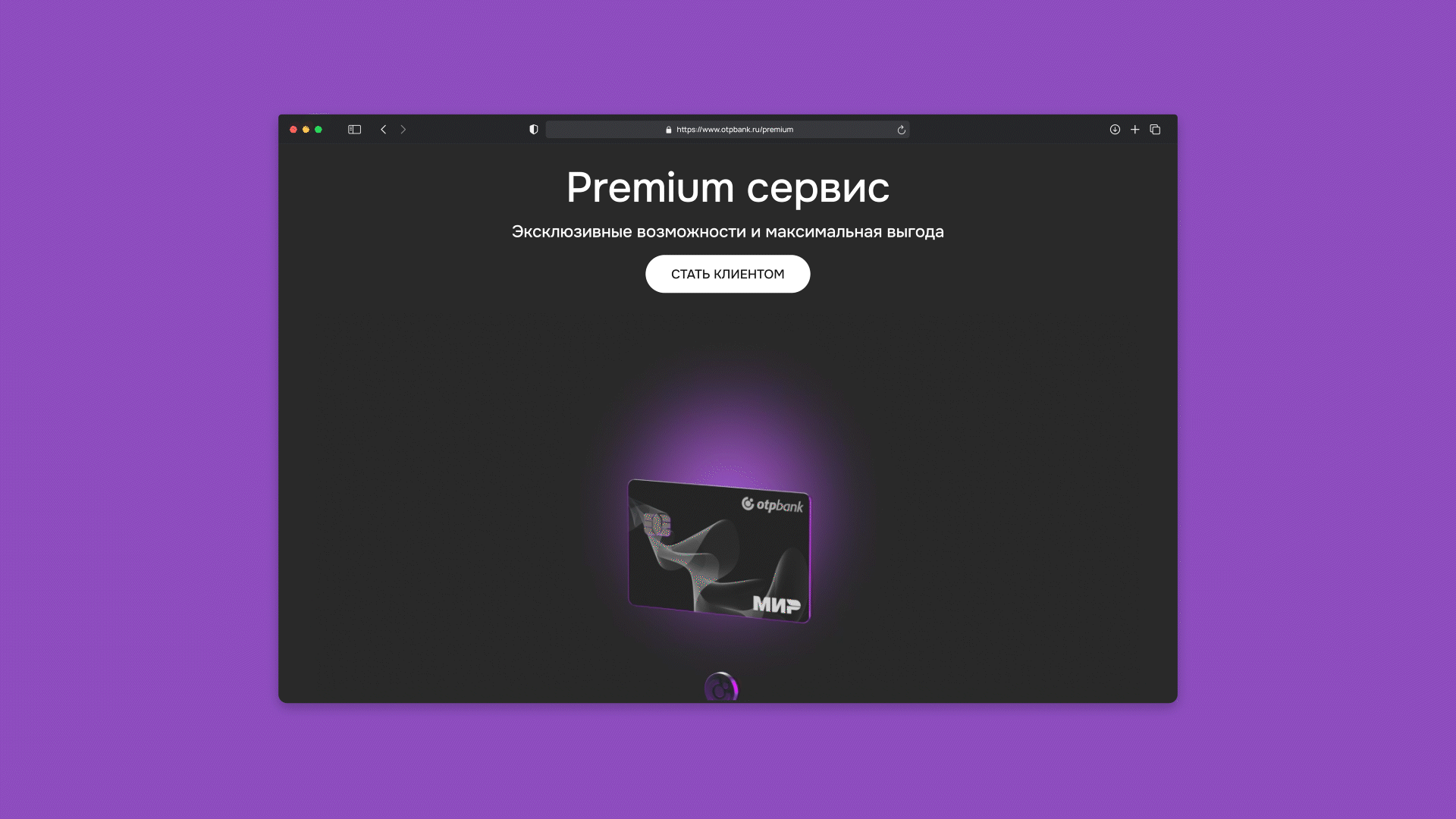Open a new tab with plus icon
The image size is (1456, 819).
pyautogui.click(x=1135, y=130)
